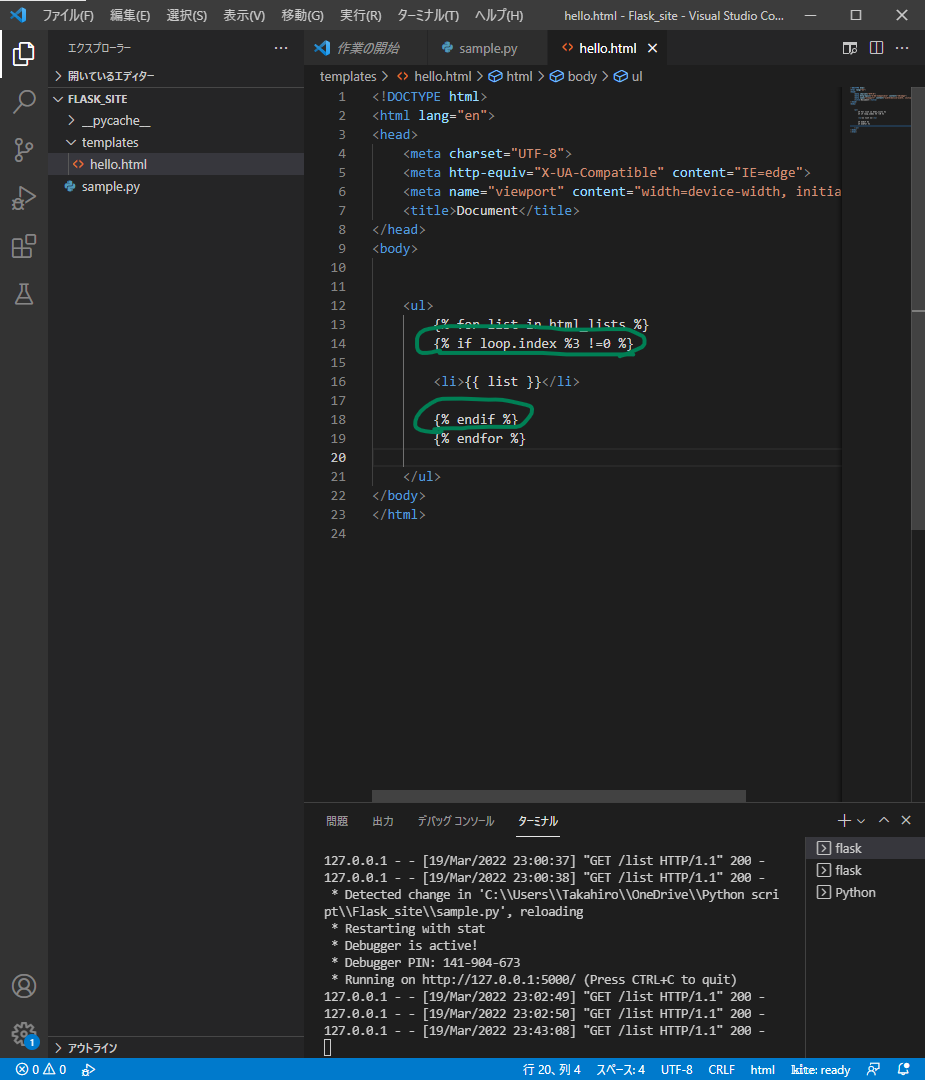Viewport: 925px width, 1080px height.
Task: Open the new terminal launch profile dropdown
Action: 861,821
